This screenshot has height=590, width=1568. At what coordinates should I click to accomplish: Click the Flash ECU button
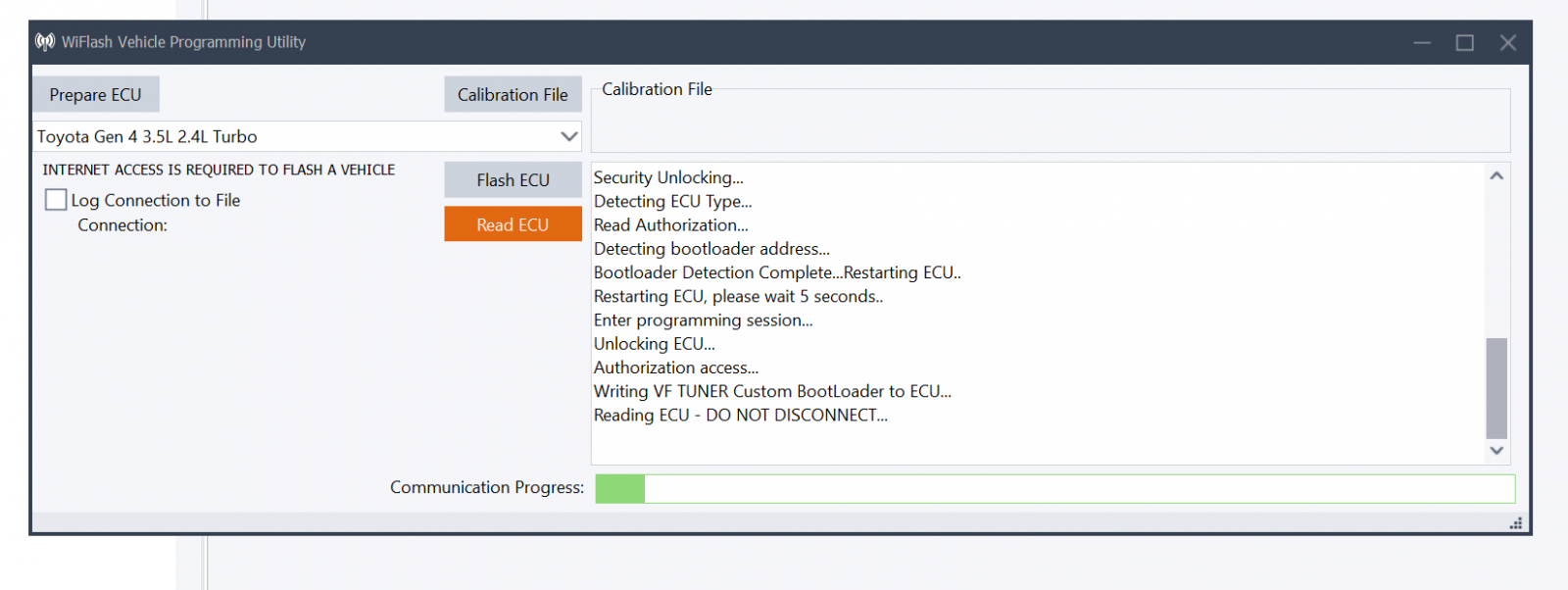pos(513,180)
